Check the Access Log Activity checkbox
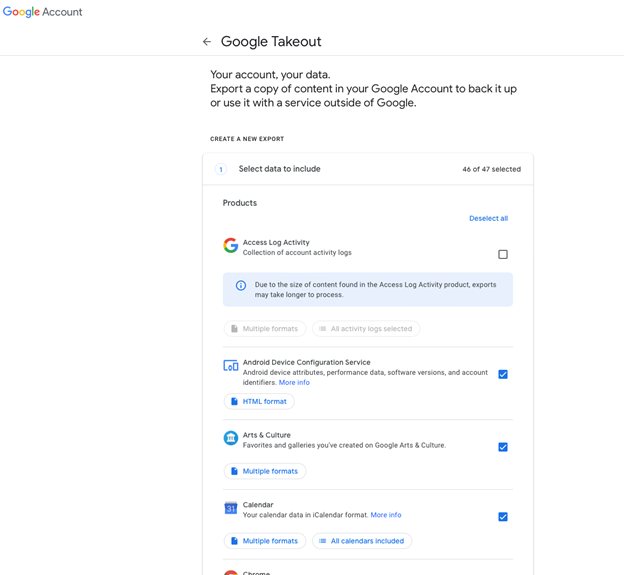This screenshot has height=575, width=624. click(x=503, y=254)
